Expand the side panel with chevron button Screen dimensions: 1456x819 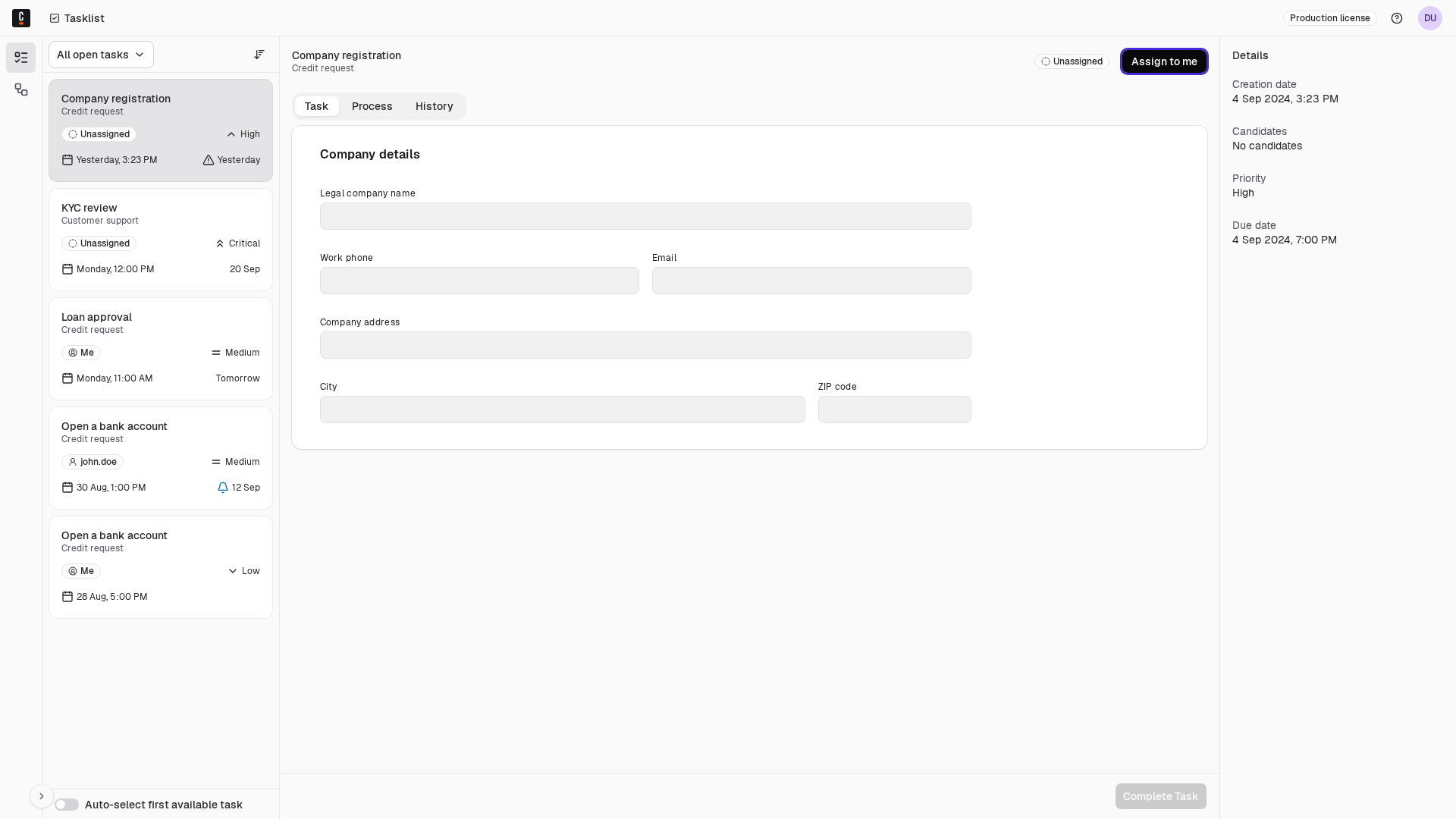(x=42, y=796)
